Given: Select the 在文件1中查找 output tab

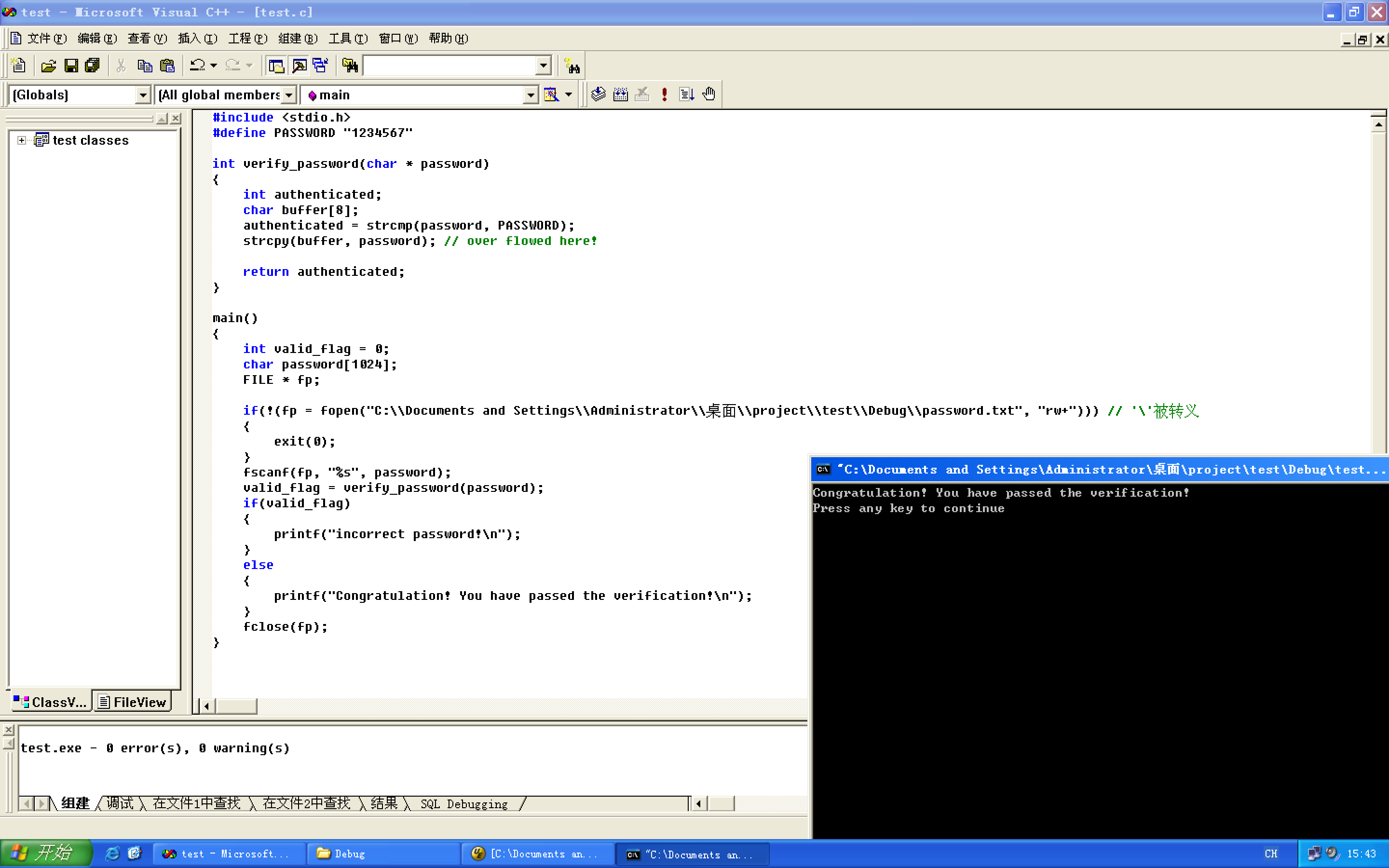Looking at the screenshot, I should [196, 803].
